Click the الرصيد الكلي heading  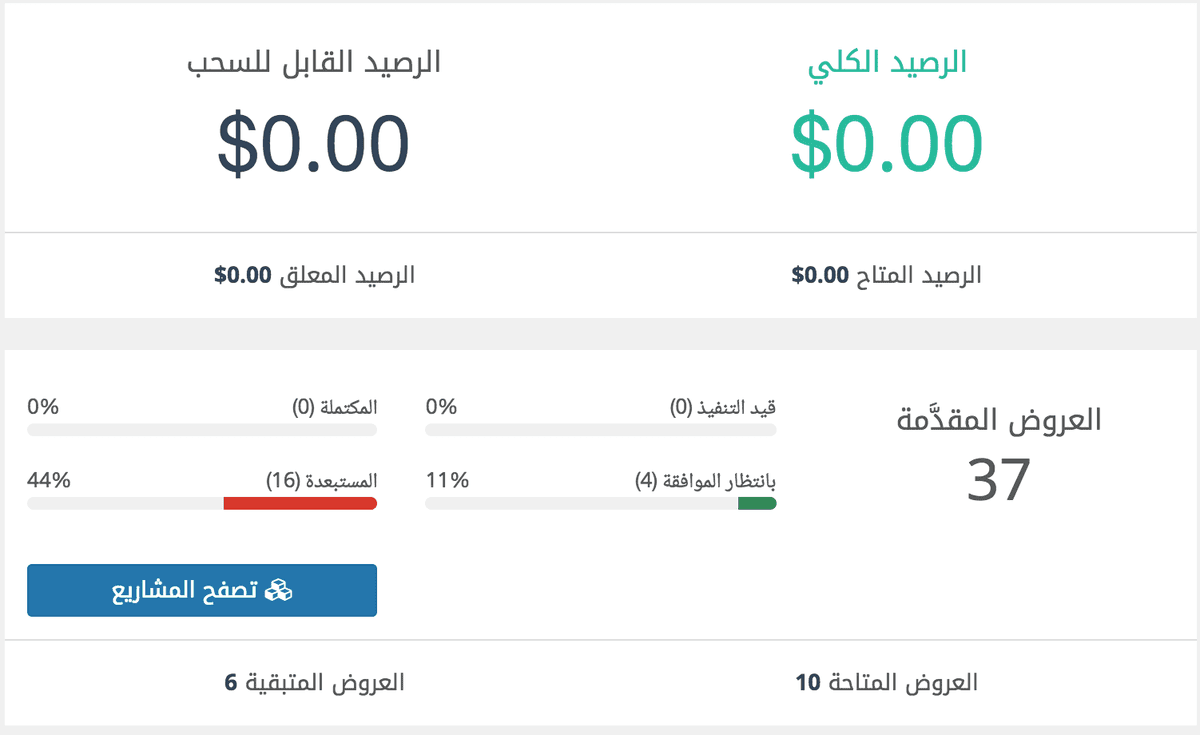[x=887, y=63]
